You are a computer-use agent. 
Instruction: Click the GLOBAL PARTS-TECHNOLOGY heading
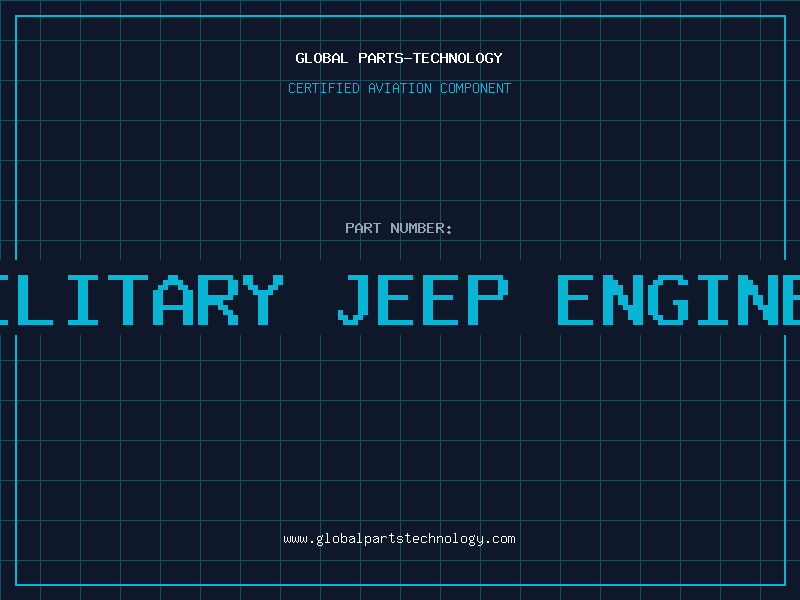point(399,58)
